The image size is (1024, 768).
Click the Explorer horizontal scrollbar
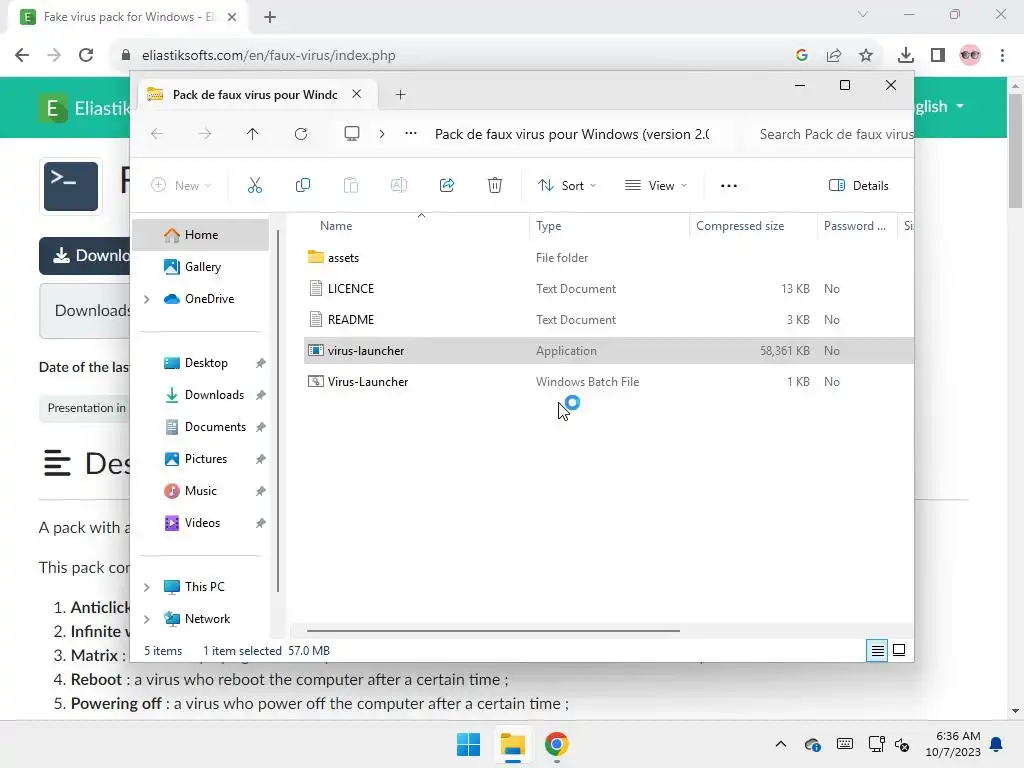493,631
